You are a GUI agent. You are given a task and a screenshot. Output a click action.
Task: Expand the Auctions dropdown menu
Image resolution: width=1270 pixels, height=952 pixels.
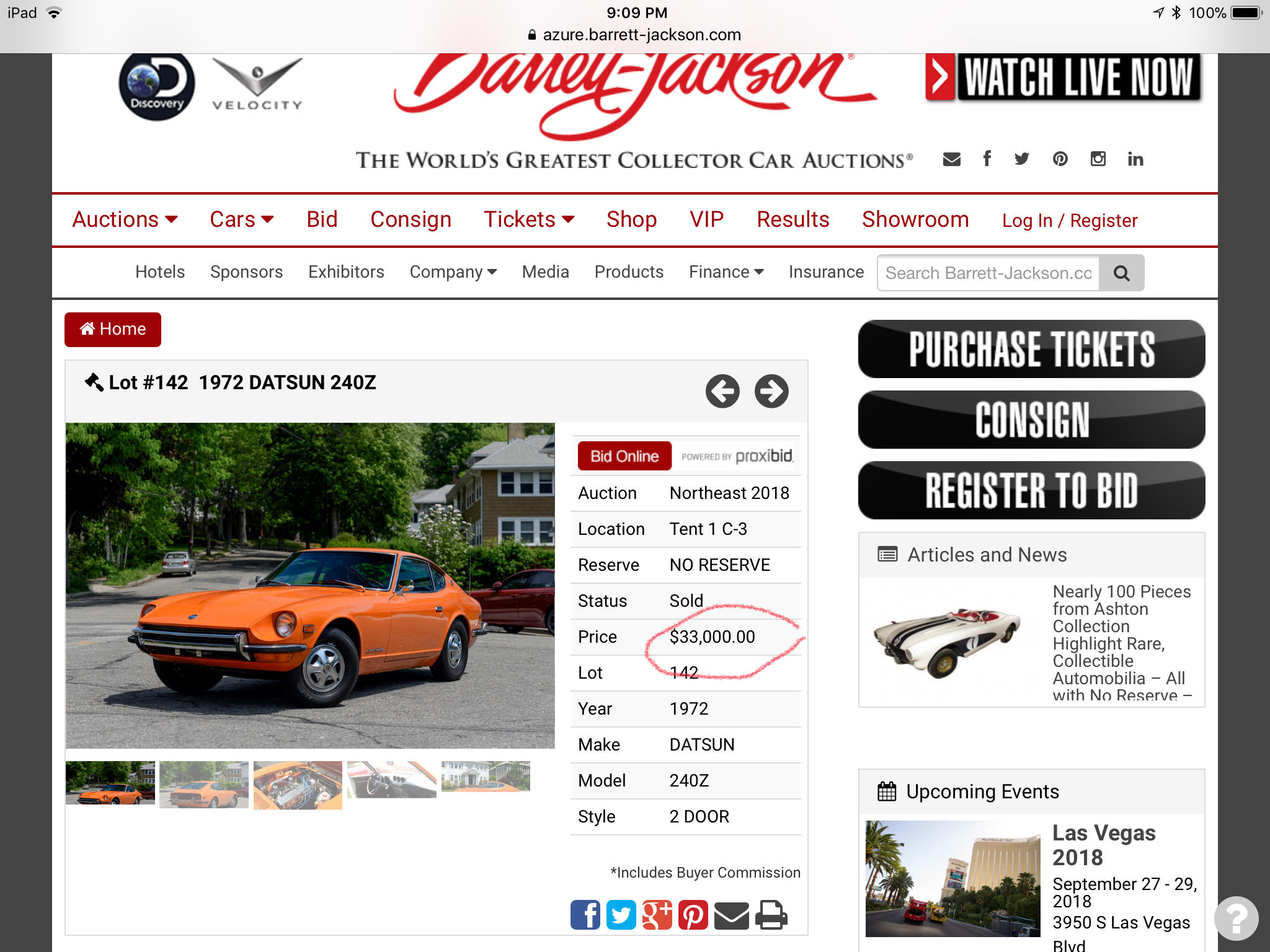125,219
